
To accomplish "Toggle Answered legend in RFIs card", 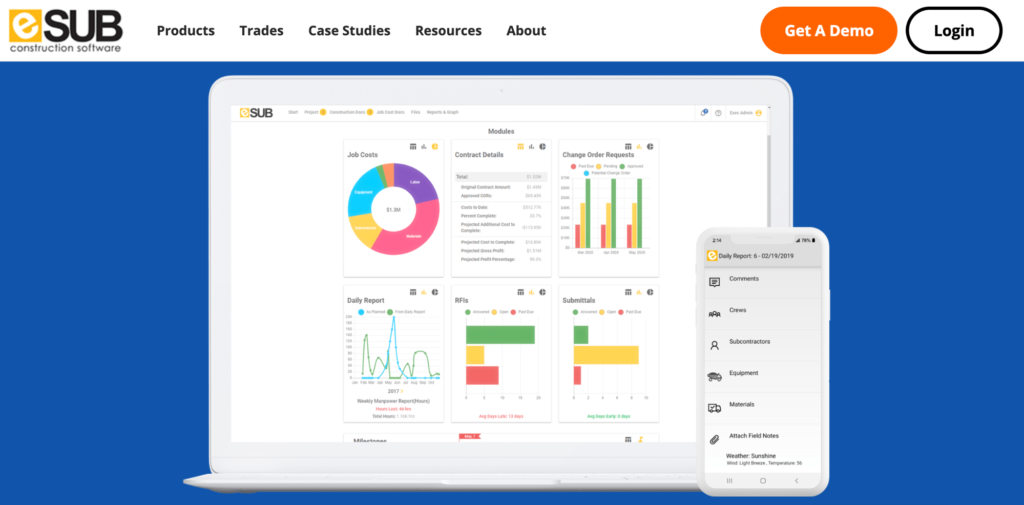I will pyautogui.click(x=477, y=312).
